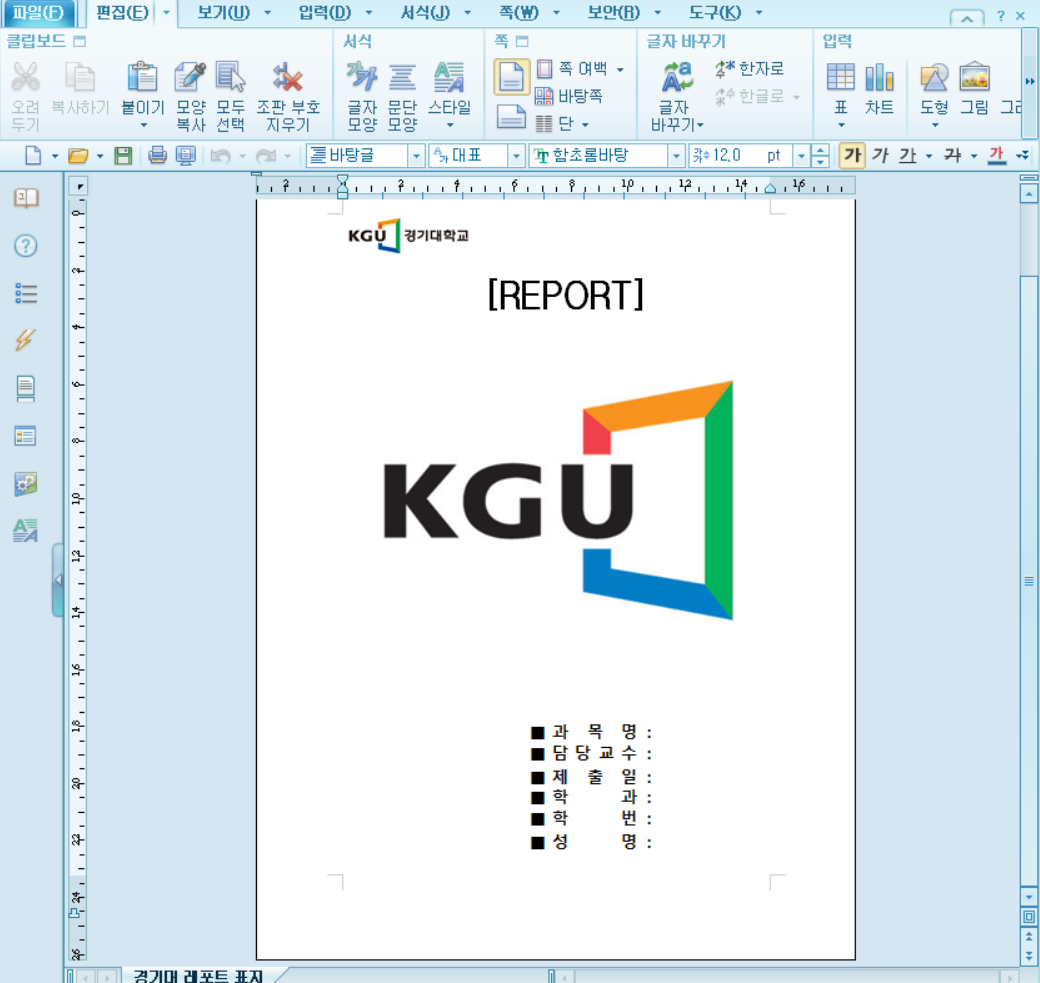
Task: Click the large KGU logo image
Action: 558,500
